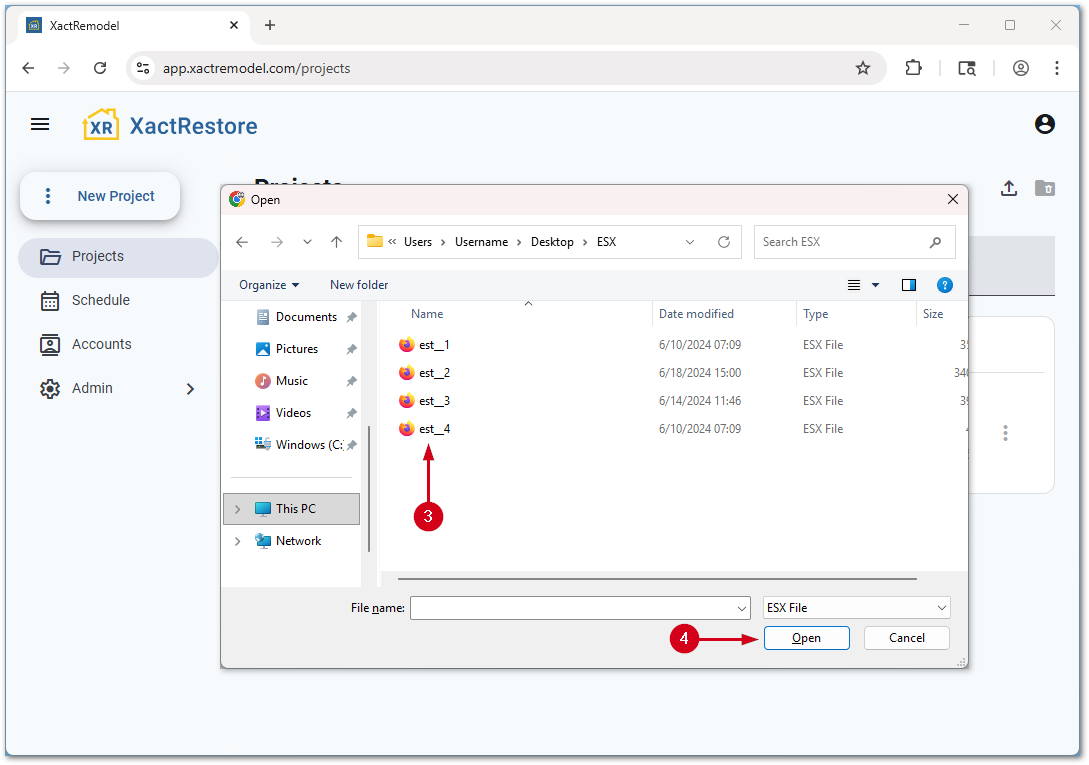Go to Accounts in sidebar
This screenshot has height=765, width=1089.
point(101,344)
